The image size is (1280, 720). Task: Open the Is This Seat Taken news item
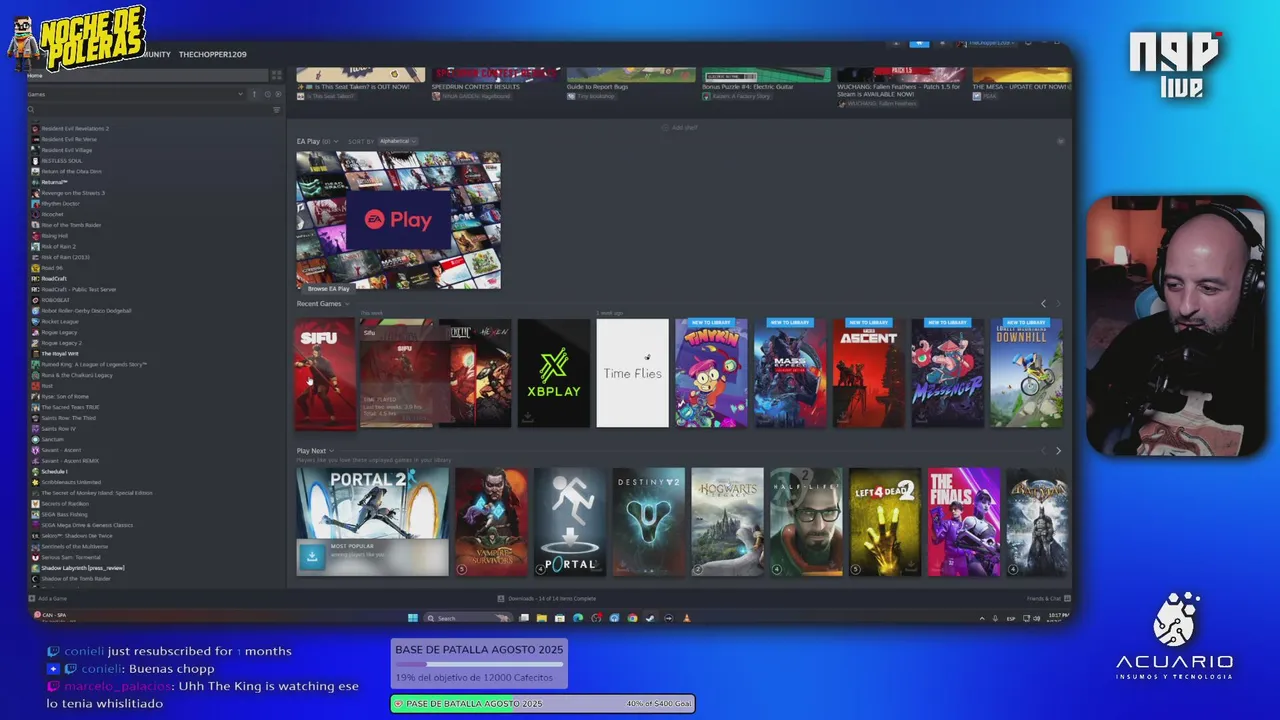point(361,84)
